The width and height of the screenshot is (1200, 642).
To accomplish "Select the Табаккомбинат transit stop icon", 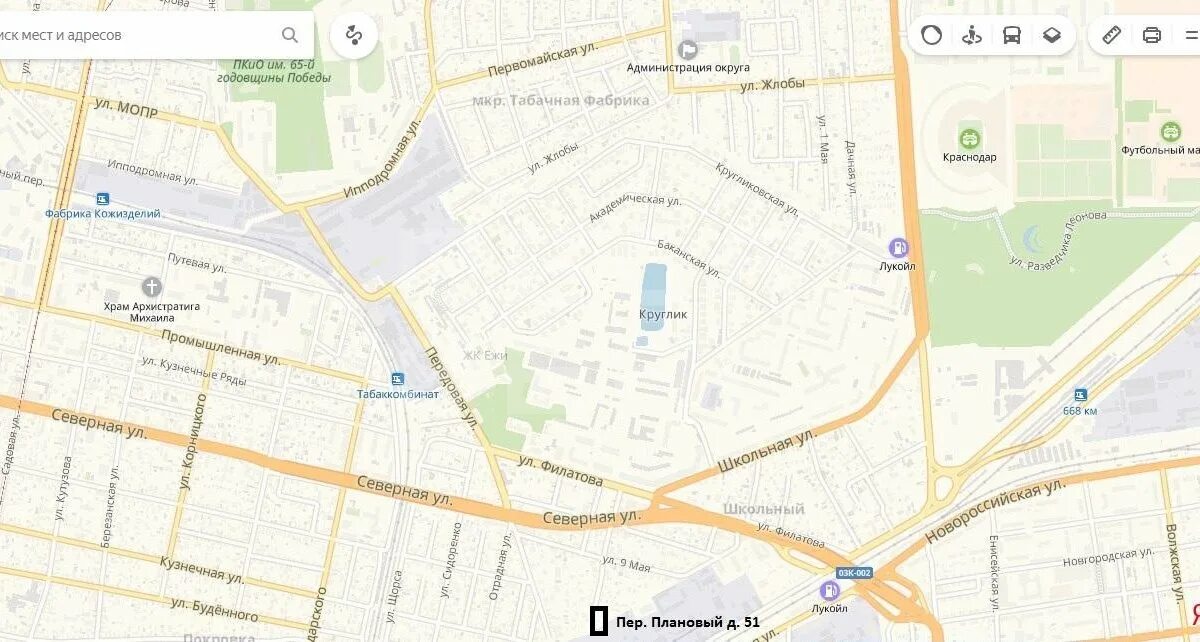I will click(398, 378).
